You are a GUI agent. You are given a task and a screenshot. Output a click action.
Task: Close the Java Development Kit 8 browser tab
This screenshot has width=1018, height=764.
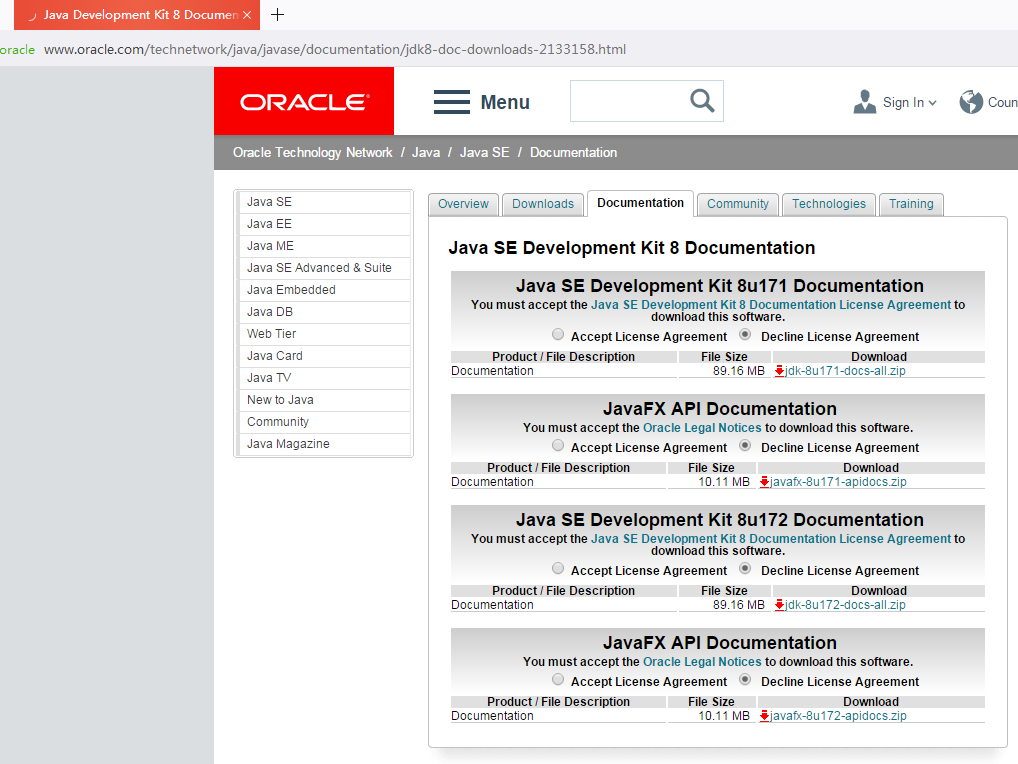coord(247,16)
